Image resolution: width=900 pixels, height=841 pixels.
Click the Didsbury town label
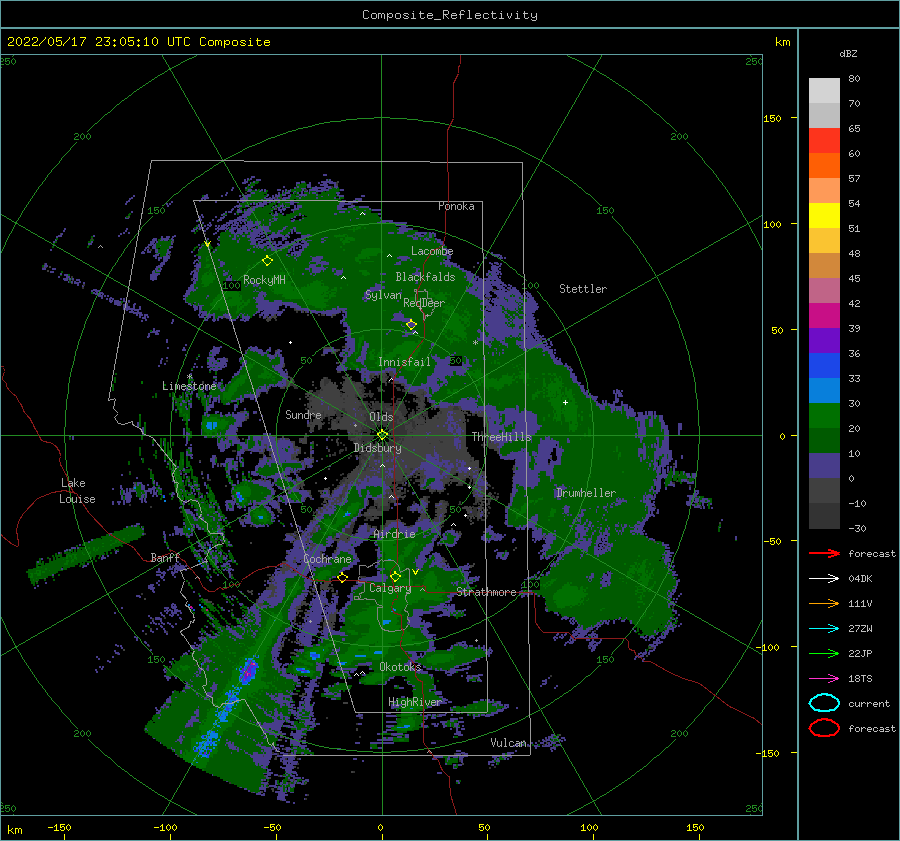(378, 448)
